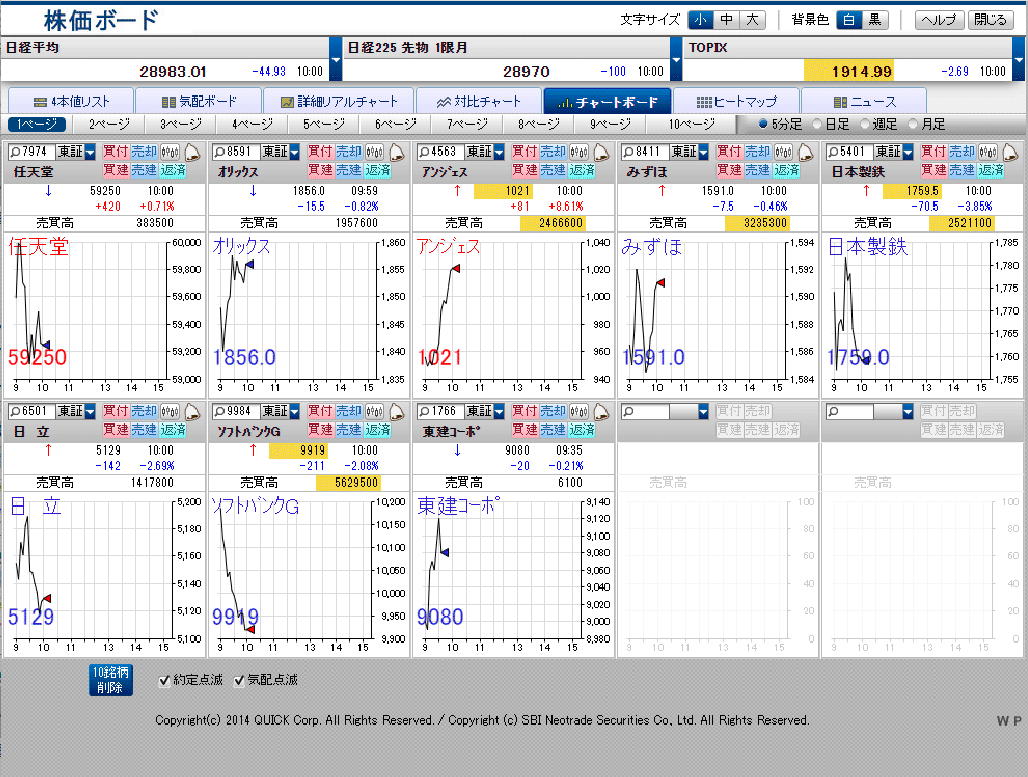Open candlestick chart icon for オリックス 8591
Viewport: 1028px width, 777px height.
pyautogui.click(x=374, y=152)
